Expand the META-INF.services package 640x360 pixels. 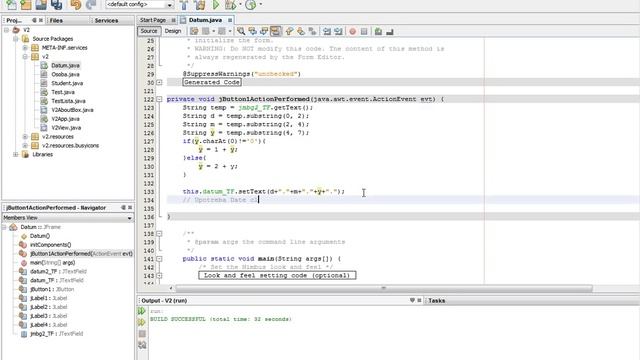pyautogui.click(x=25, y=48)
